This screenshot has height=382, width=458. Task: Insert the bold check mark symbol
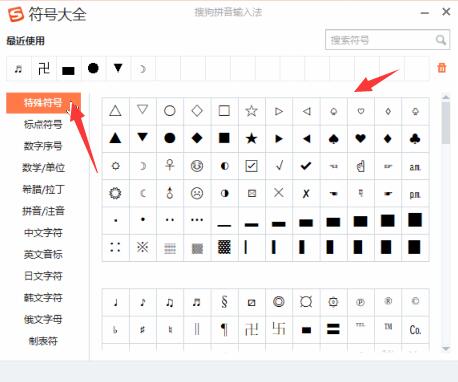306,166
